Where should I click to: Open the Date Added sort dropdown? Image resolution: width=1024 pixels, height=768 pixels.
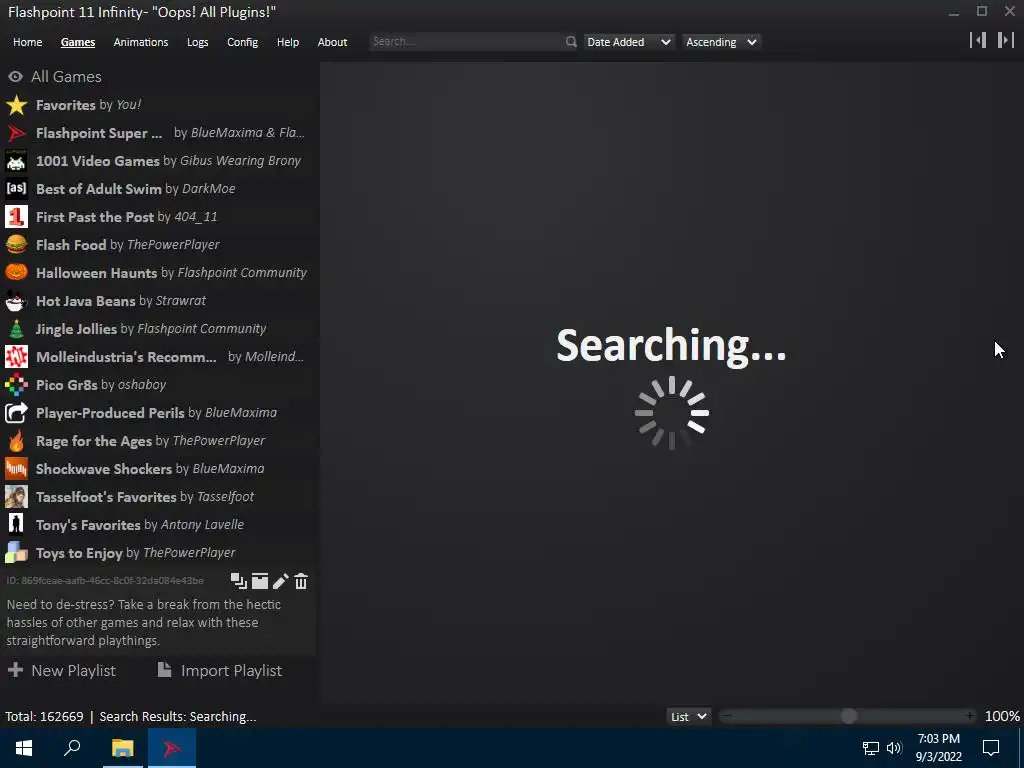coord(628,42)
